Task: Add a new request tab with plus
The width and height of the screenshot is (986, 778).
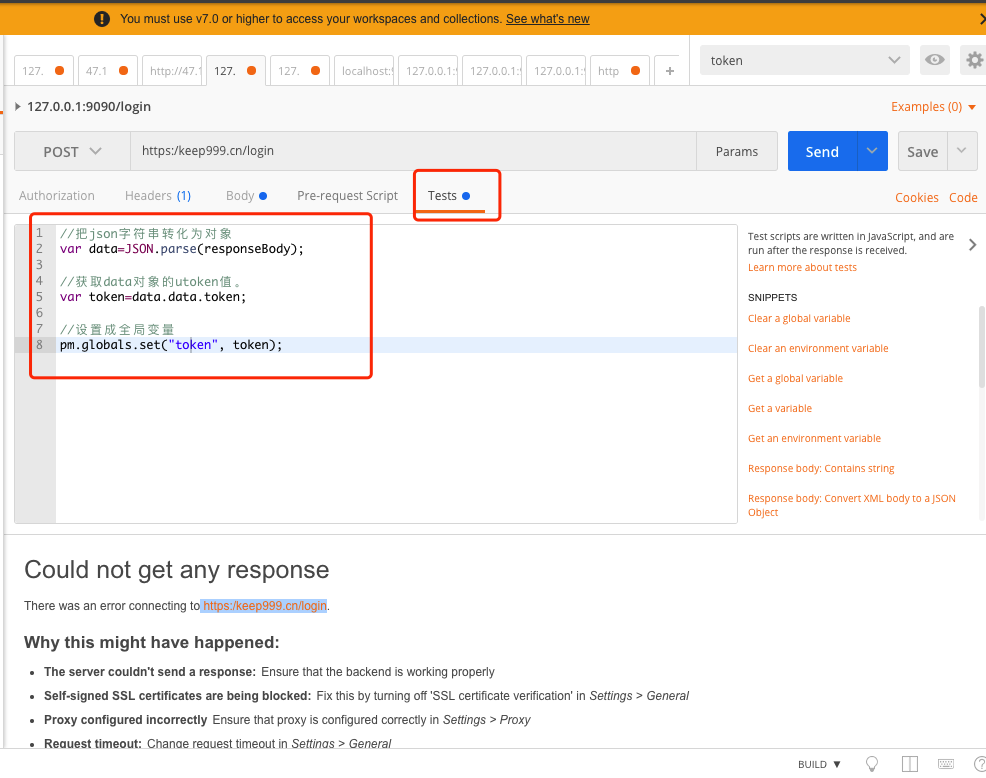Action: [670, 71]
